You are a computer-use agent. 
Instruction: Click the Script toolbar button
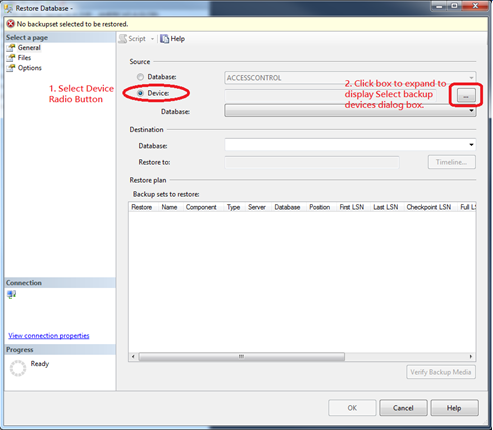(x=133, y=39)
